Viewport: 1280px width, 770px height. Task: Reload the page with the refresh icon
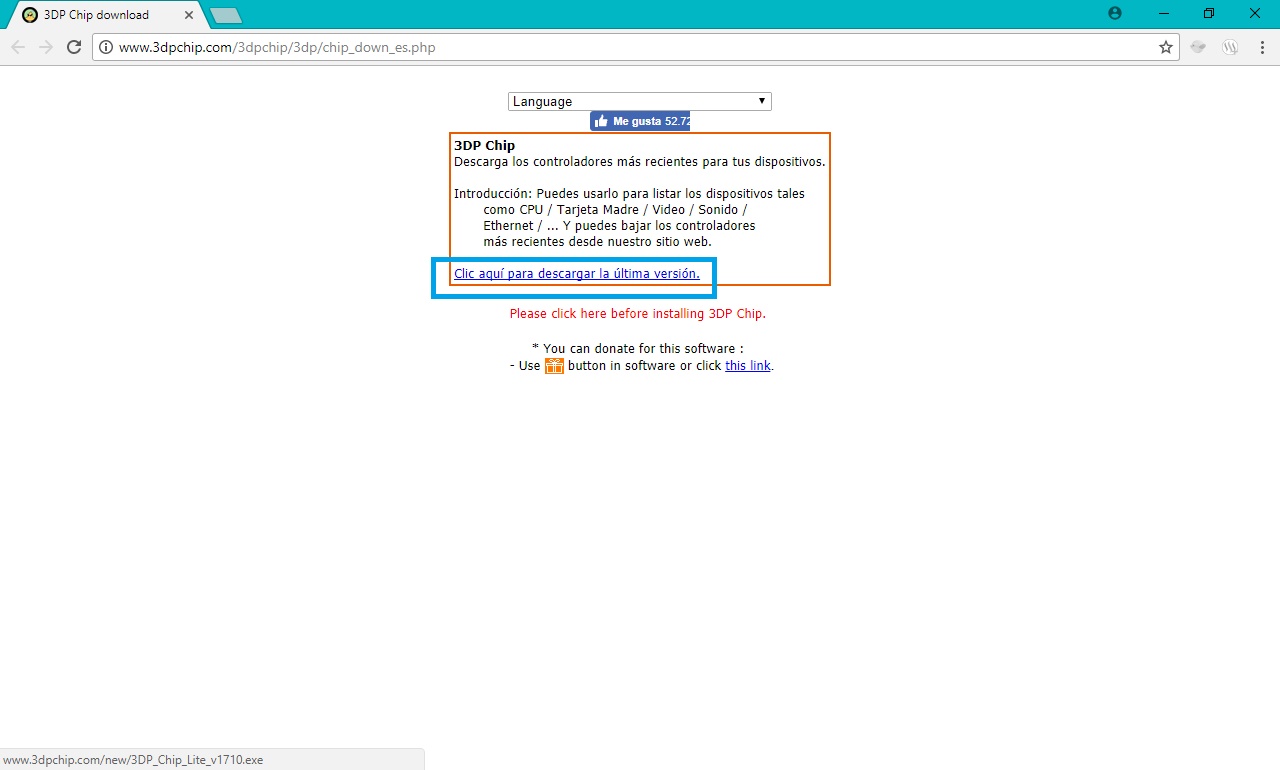click(73, 47)
